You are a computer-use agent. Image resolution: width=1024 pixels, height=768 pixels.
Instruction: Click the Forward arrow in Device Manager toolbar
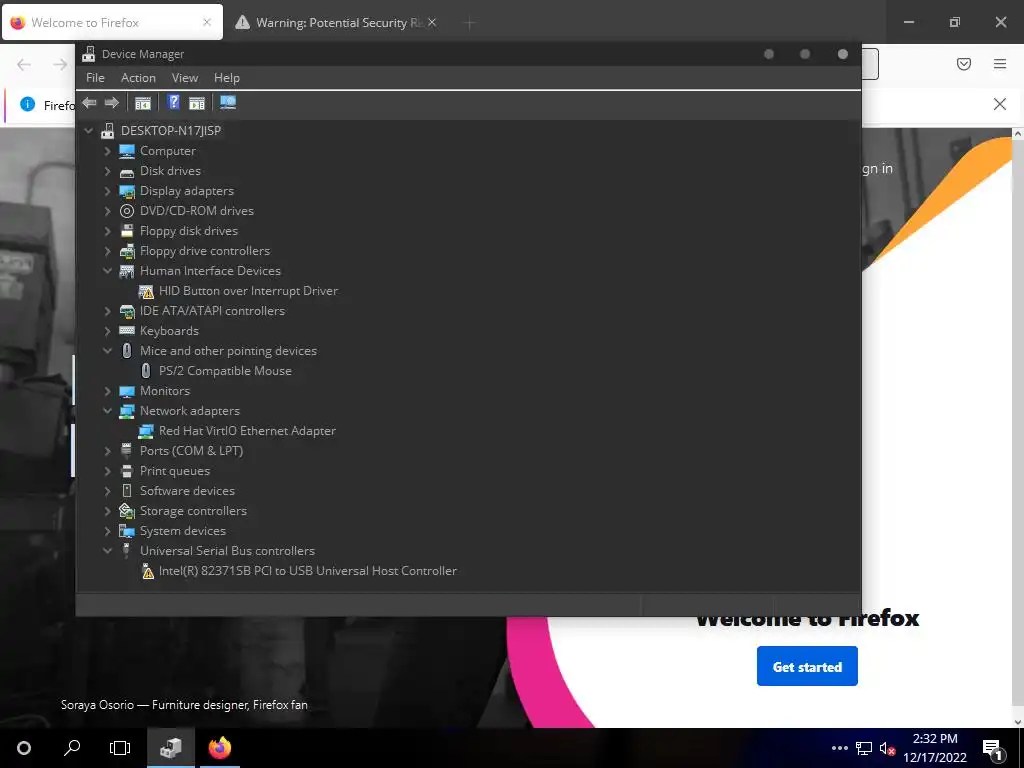[112, 103]
